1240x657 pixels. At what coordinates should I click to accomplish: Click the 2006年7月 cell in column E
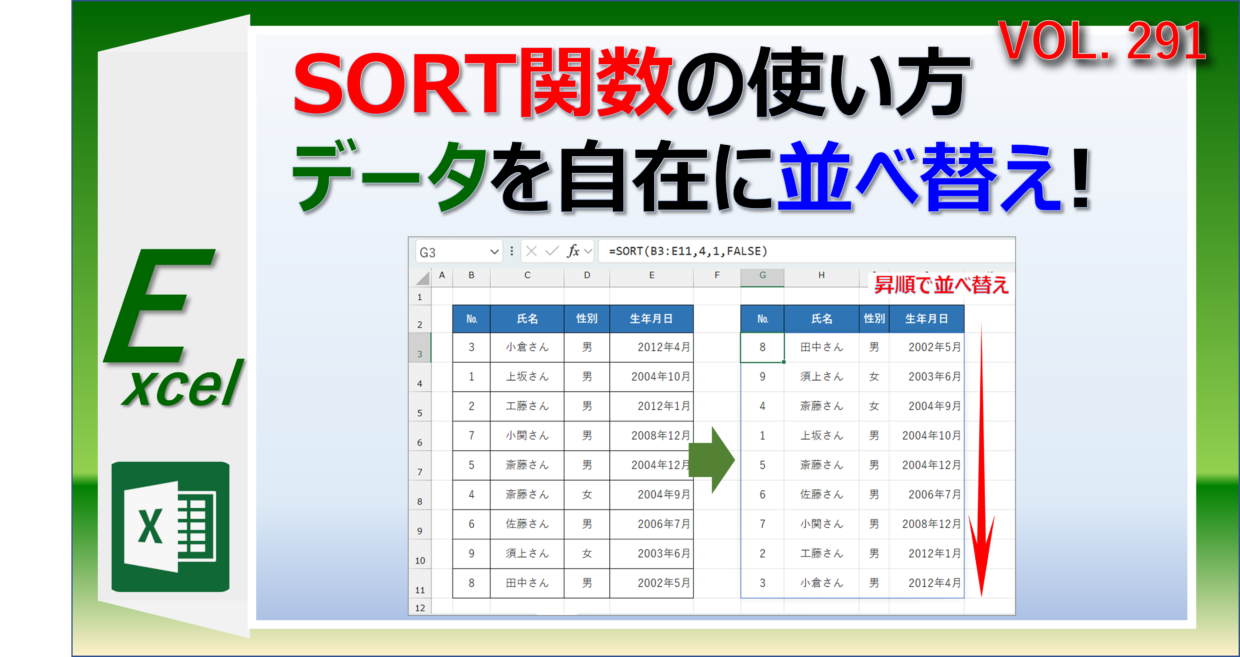coord(651,523)
